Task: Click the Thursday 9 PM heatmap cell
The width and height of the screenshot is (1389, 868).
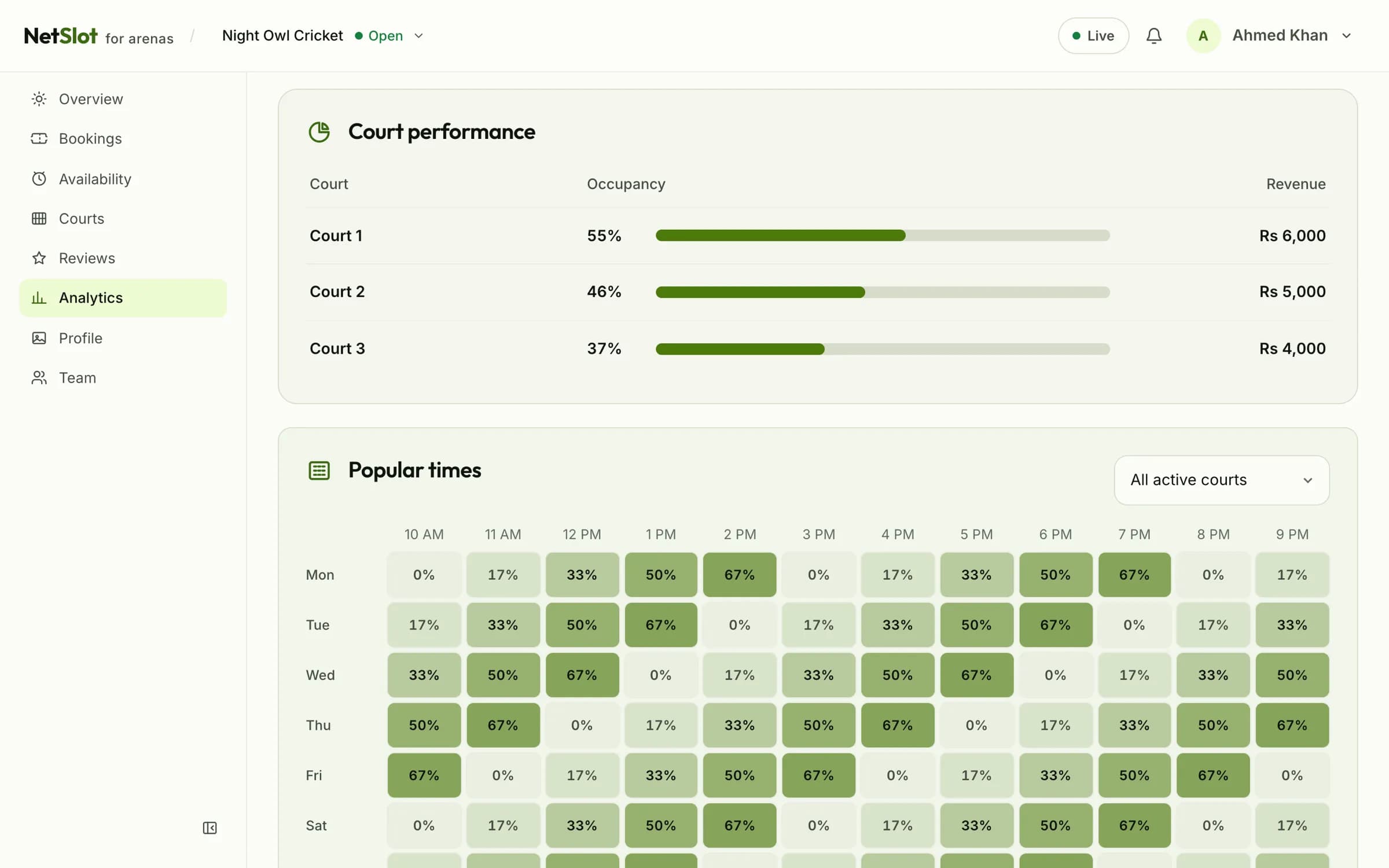Action: 1292,725
